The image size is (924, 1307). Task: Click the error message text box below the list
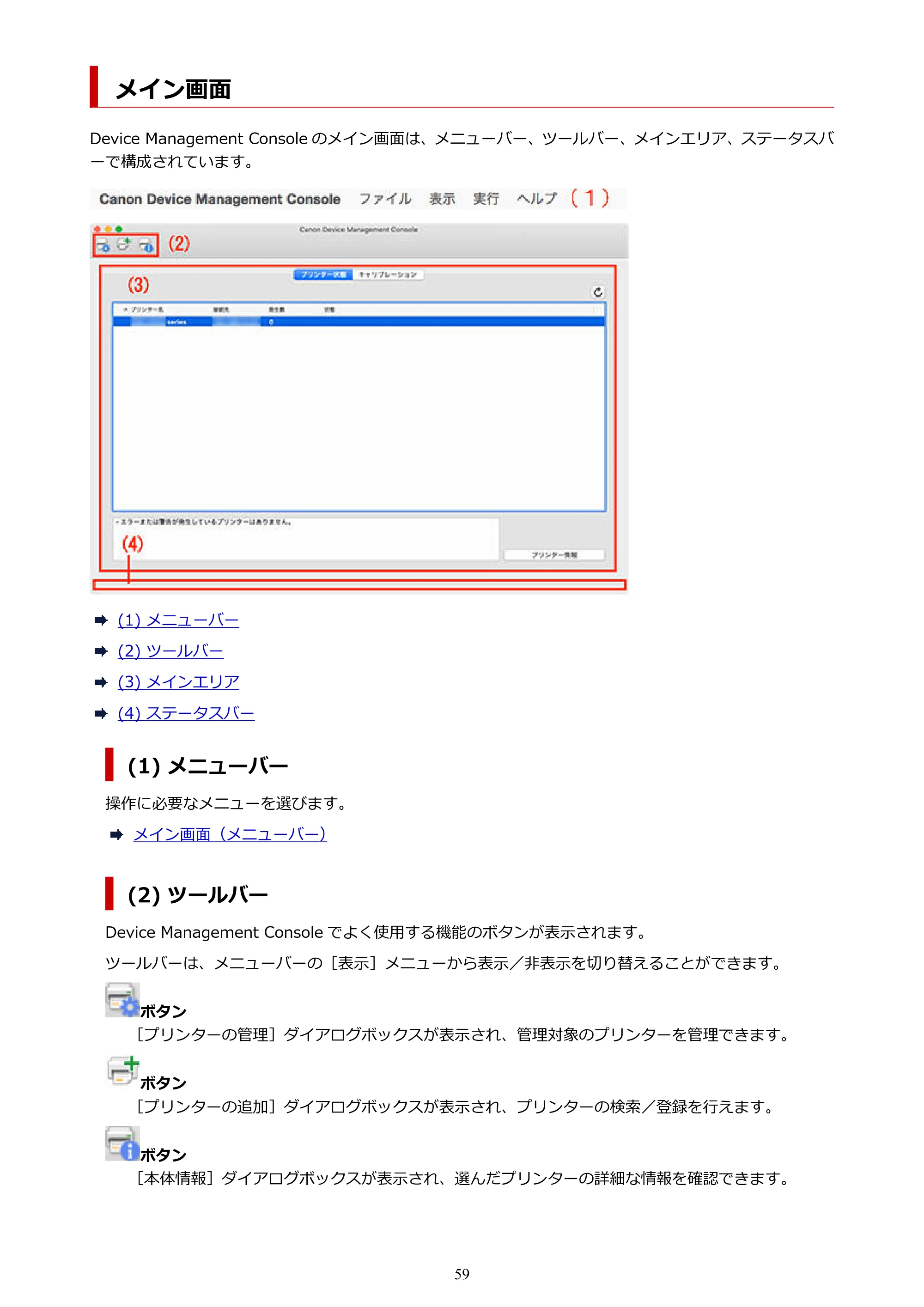(x=306, y=539)
